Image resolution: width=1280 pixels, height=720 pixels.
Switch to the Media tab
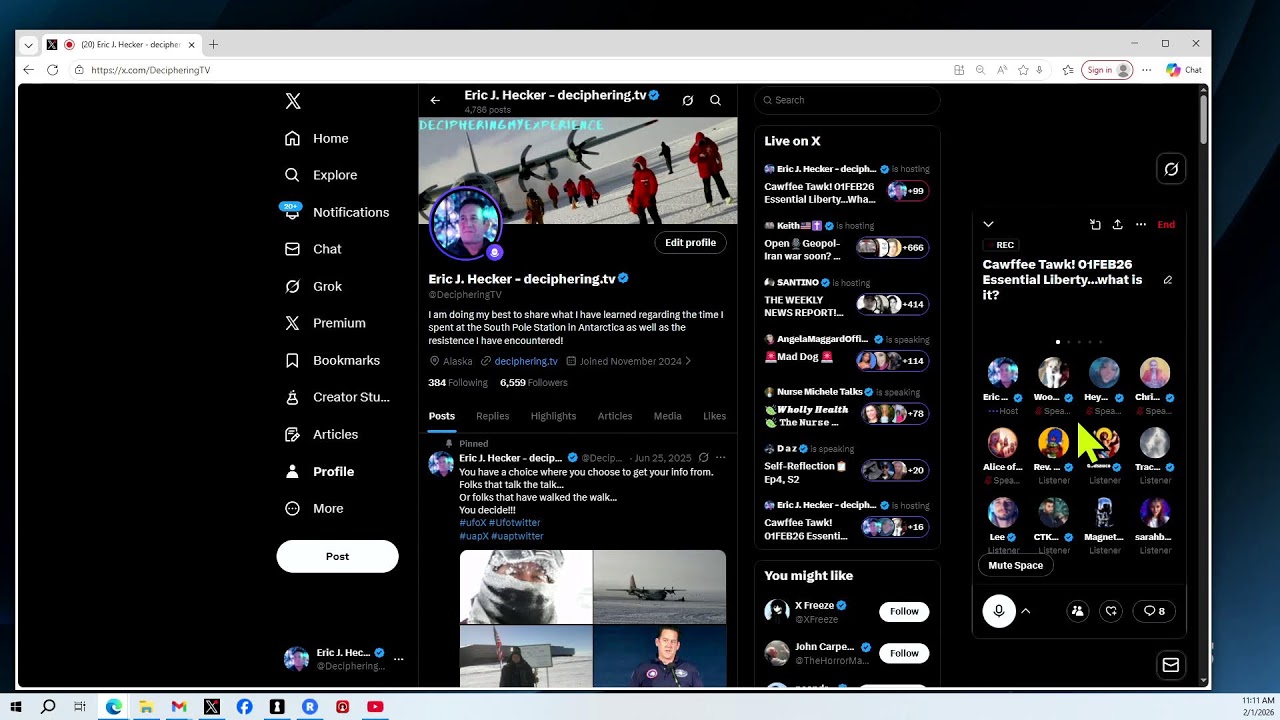click(x=667, y=416)
